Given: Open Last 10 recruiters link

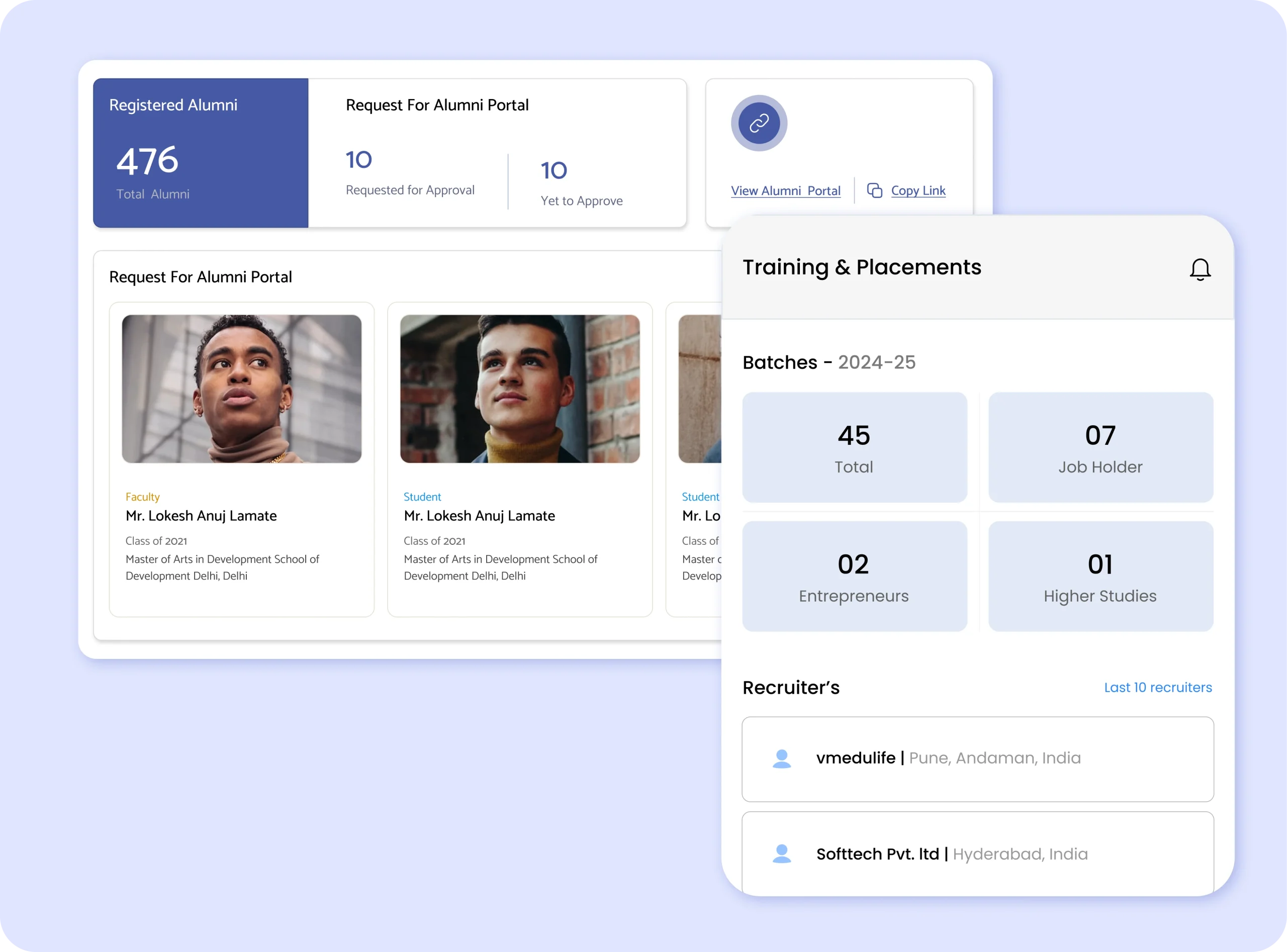Looking at the screenshot, I should (x=1157, y=687).
